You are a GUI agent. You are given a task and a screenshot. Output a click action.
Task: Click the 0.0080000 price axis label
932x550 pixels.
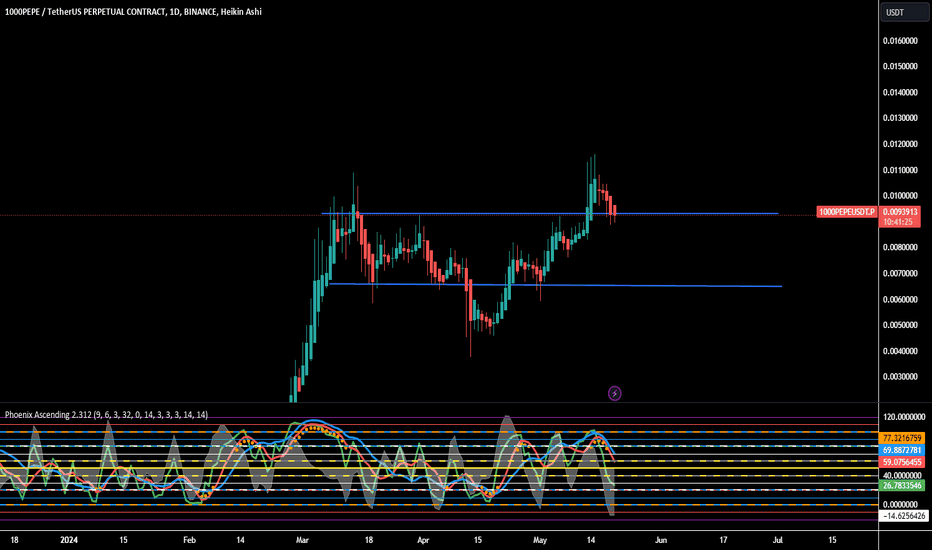(x=900, y=247)
